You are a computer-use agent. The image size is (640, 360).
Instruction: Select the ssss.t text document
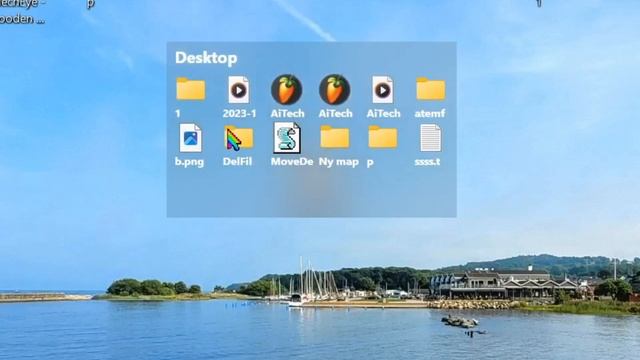(x=431, y=138)
